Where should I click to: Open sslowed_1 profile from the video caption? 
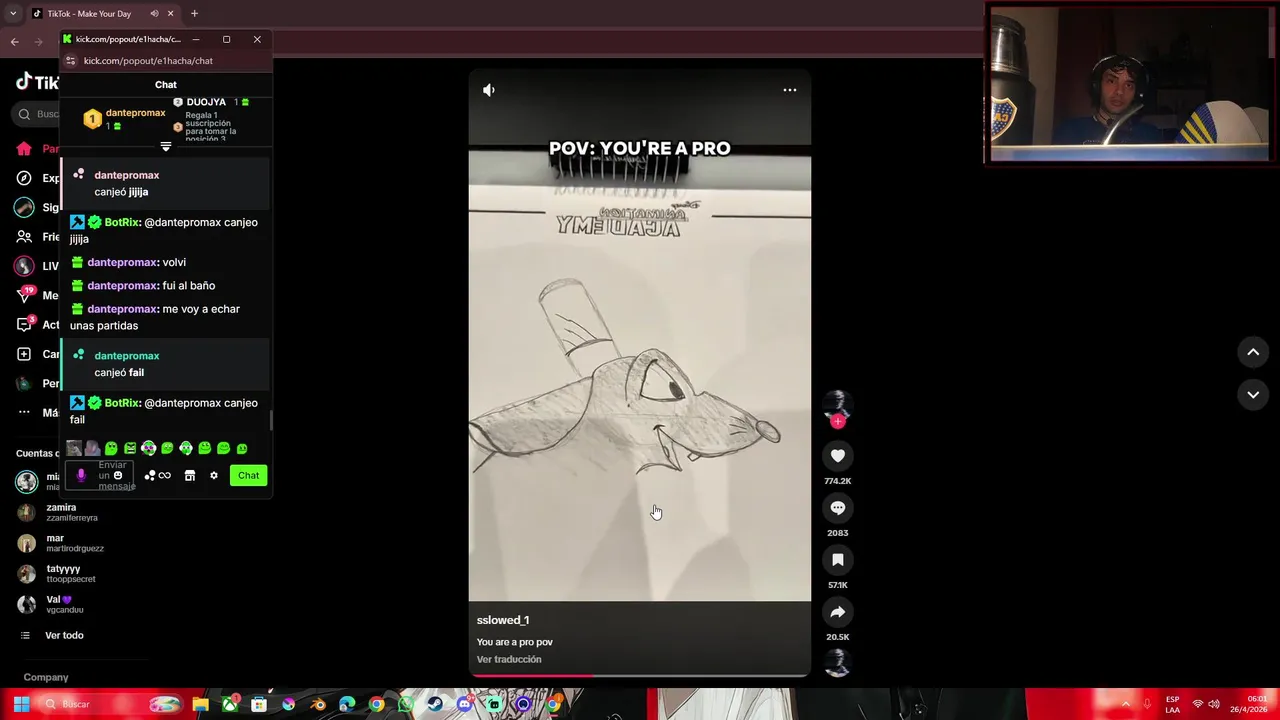503,620
